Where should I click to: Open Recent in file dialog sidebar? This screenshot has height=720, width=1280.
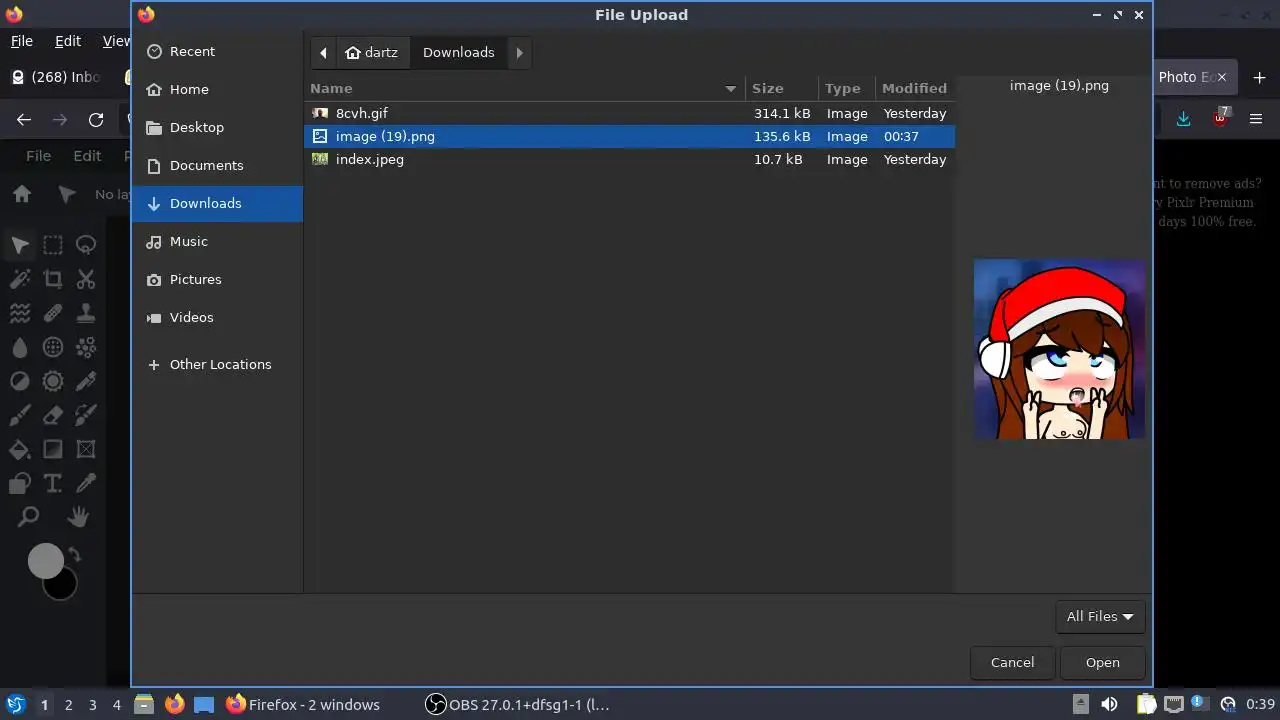[x=217, y=51]
